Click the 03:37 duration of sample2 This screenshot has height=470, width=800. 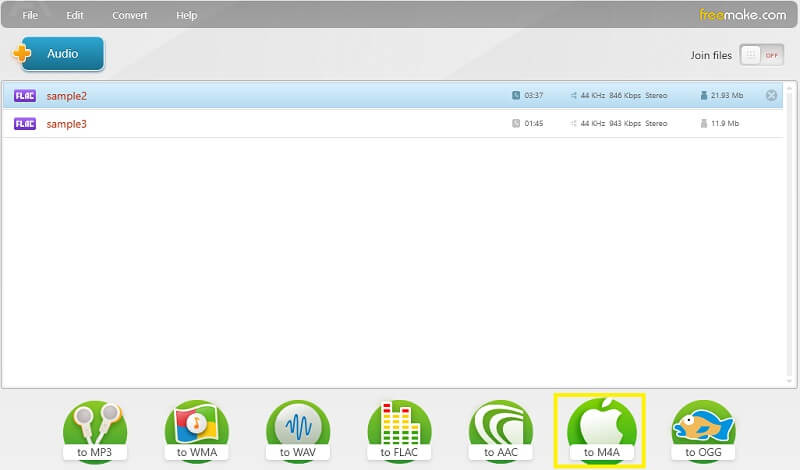(534, 95)
